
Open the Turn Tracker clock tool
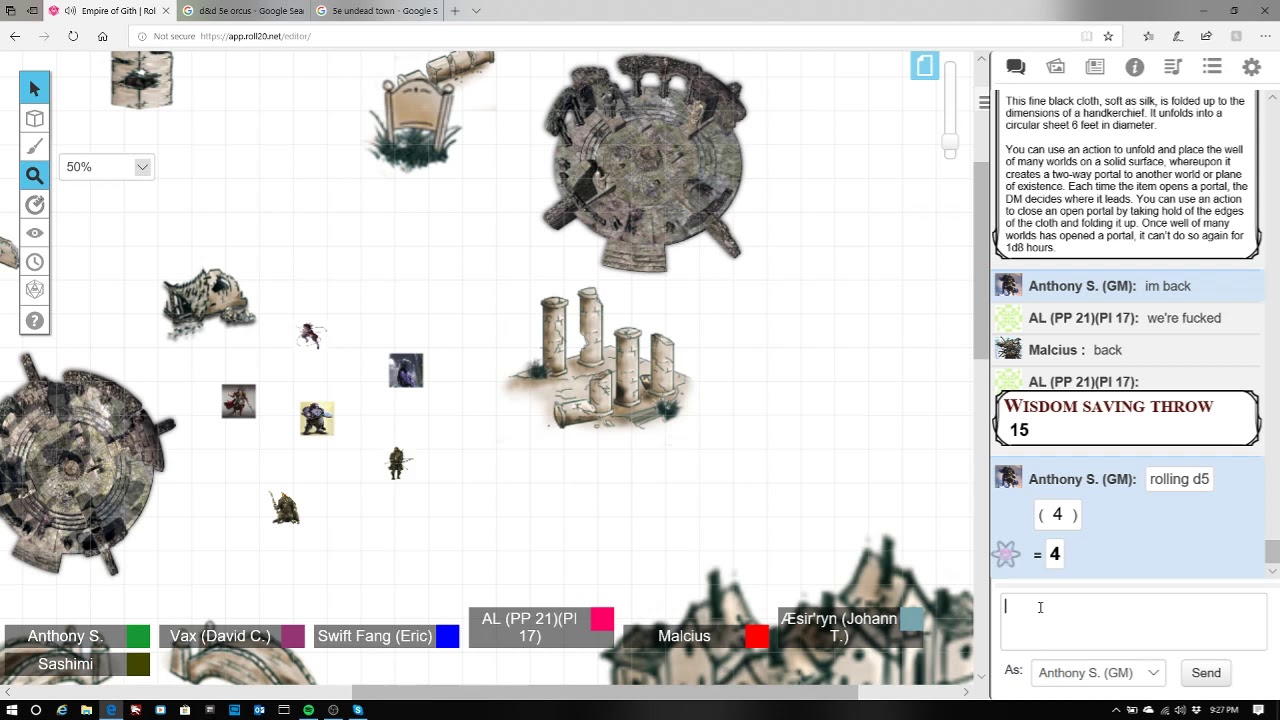[35, 262]
